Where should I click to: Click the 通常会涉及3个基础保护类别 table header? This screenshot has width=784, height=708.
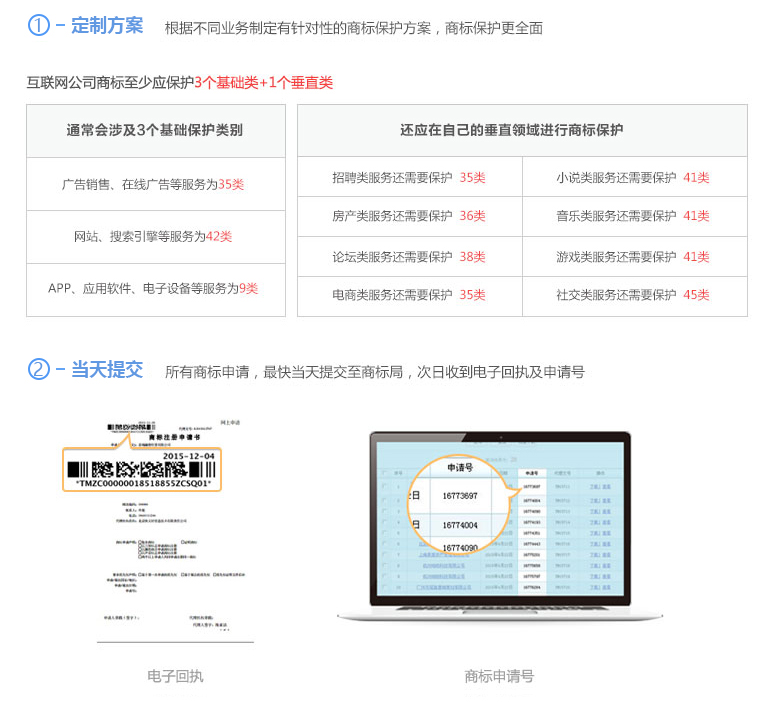[155, 130]
